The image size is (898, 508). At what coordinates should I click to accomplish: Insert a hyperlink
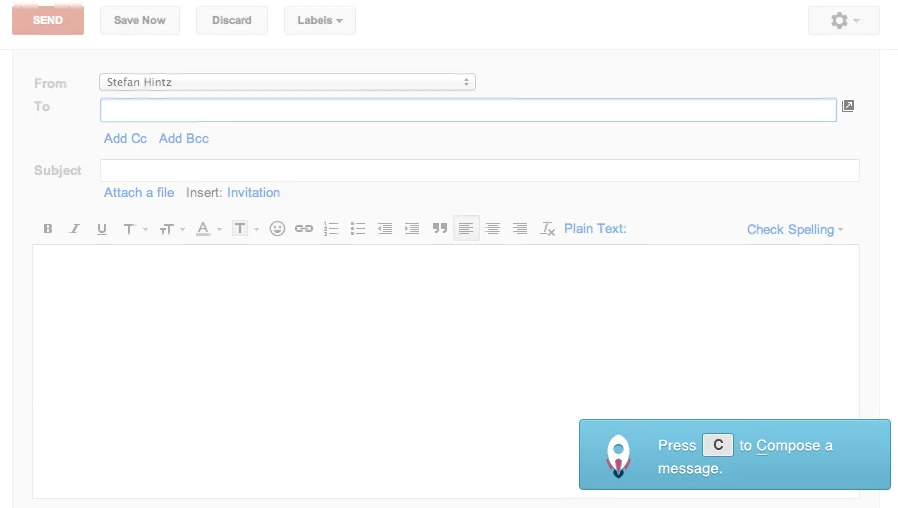[x=304, y=229]
